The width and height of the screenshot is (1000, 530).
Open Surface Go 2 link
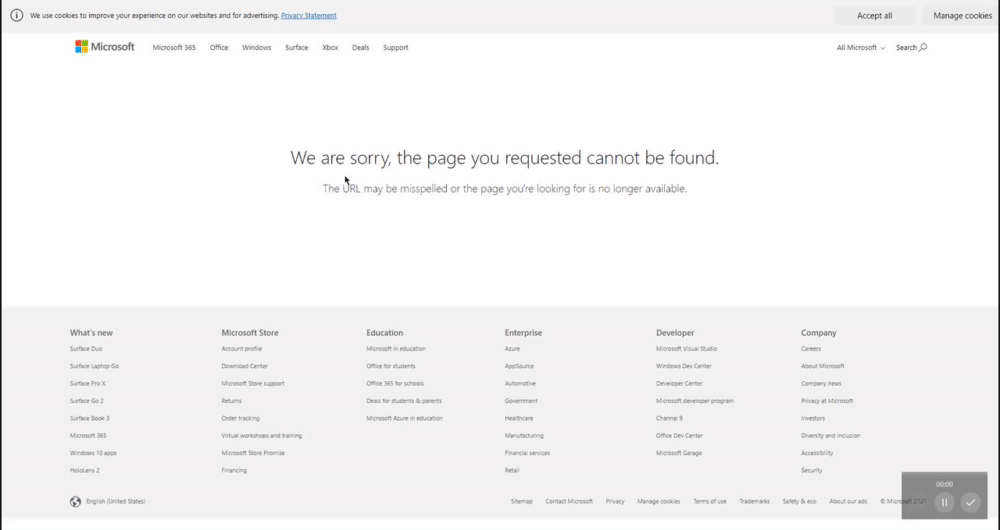coord(87,401)
